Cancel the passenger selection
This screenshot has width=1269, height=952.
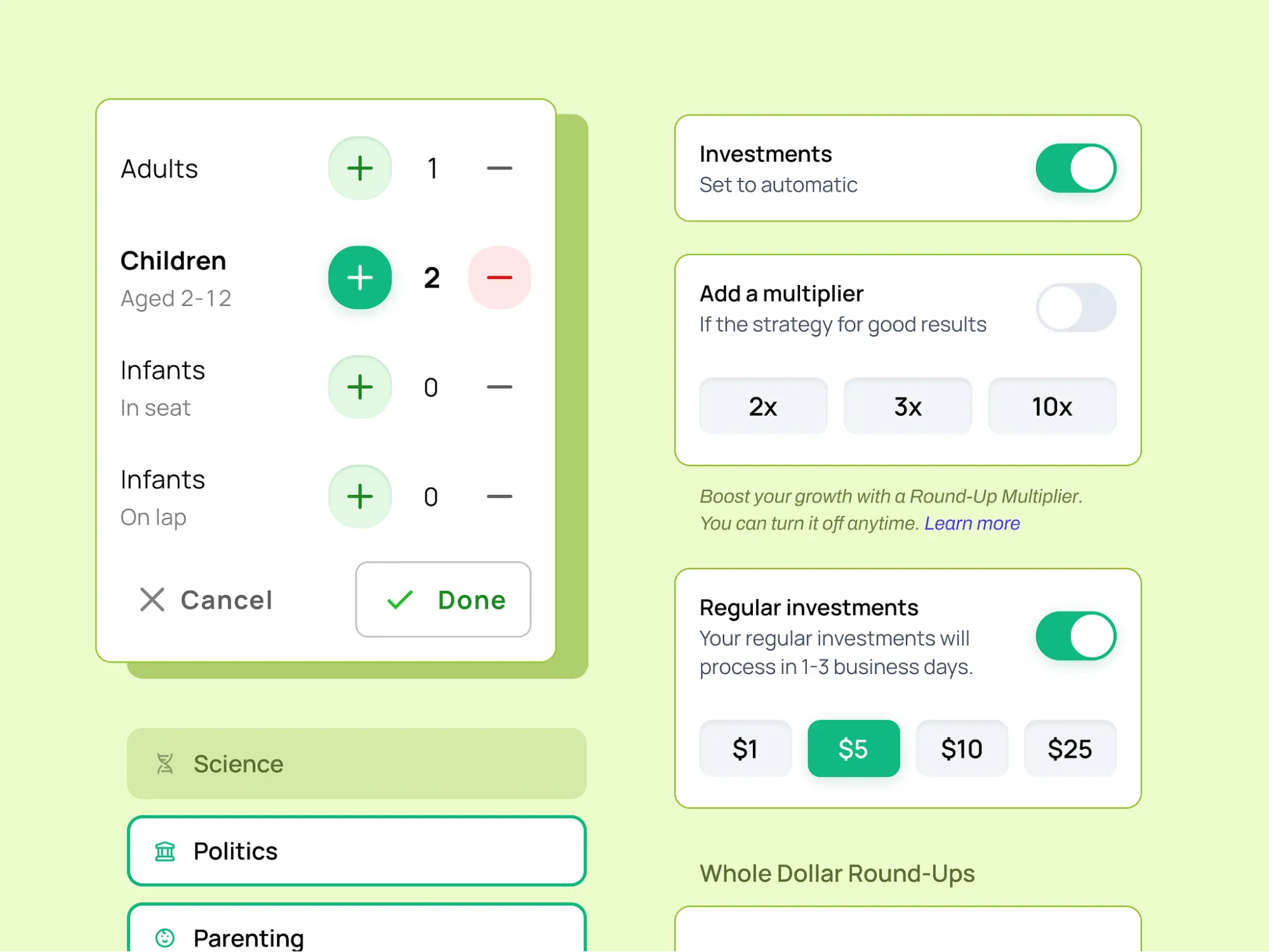point(206,599)
